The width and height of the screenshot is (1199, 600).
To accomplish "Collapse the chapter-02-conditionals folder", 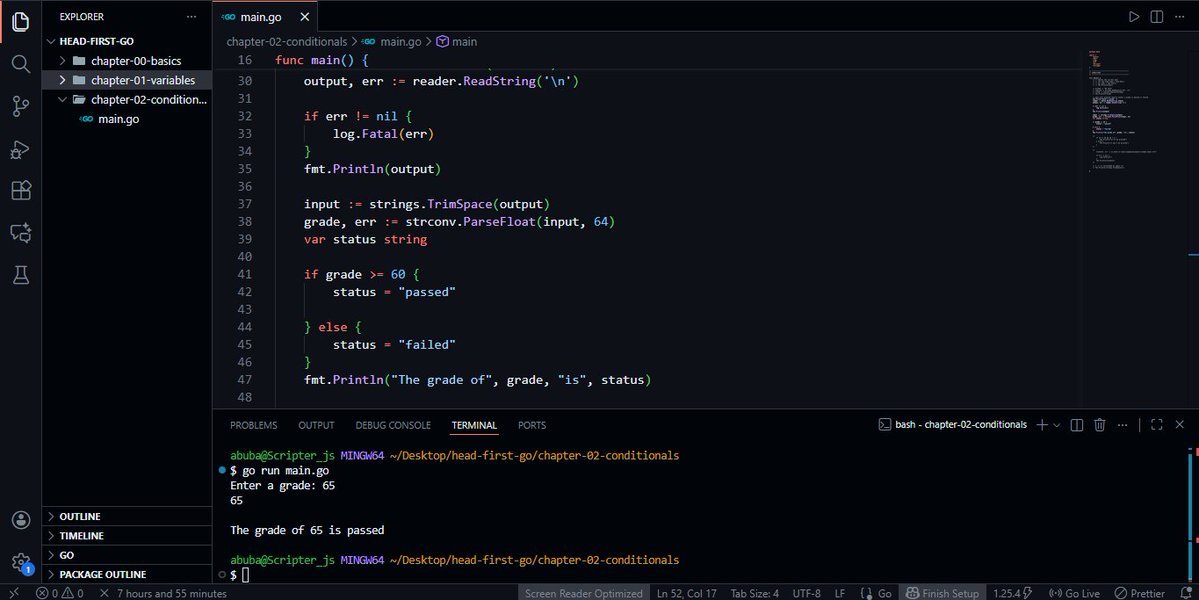I will pyautogui.click(x=127, y=99).
